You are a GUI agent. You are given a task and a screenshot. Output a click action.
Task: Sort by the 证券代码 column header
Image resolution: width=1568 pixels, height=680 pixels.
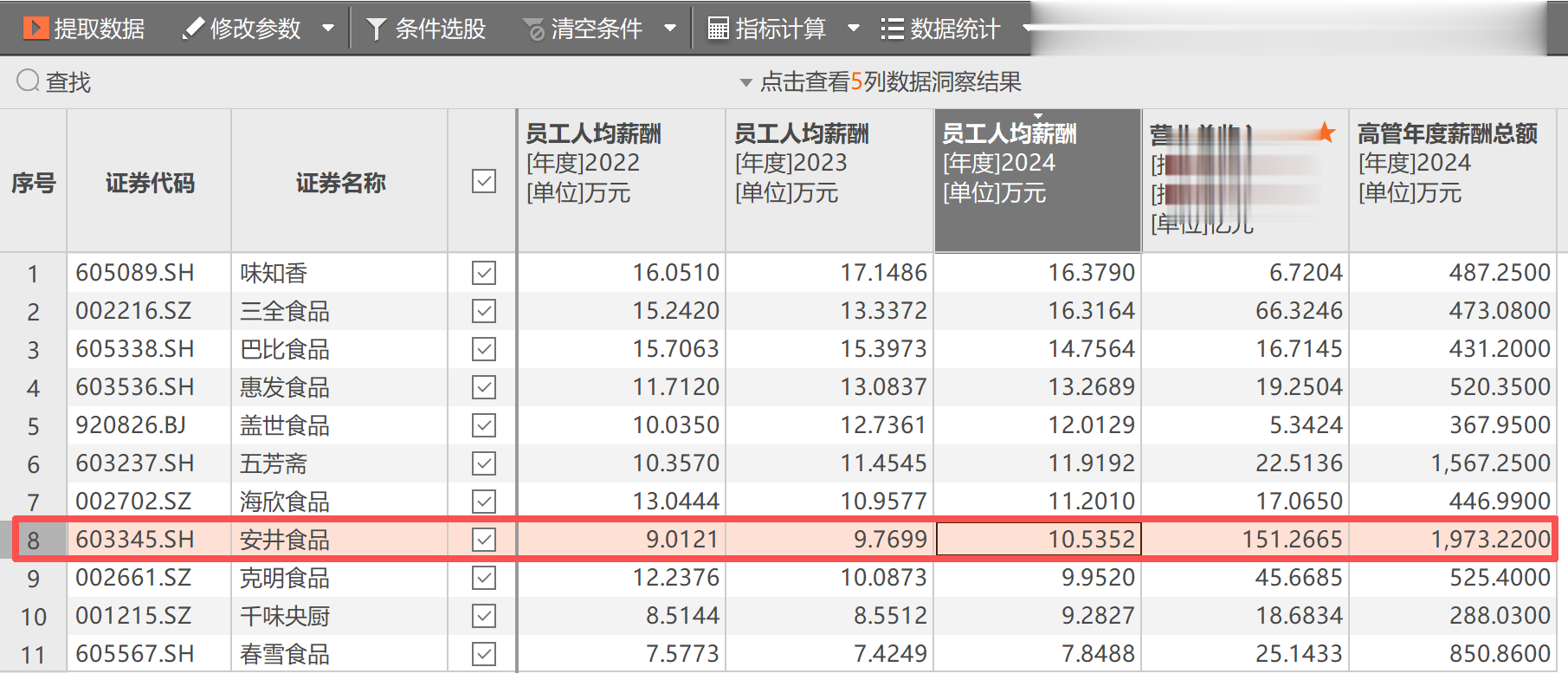[150, 181]
